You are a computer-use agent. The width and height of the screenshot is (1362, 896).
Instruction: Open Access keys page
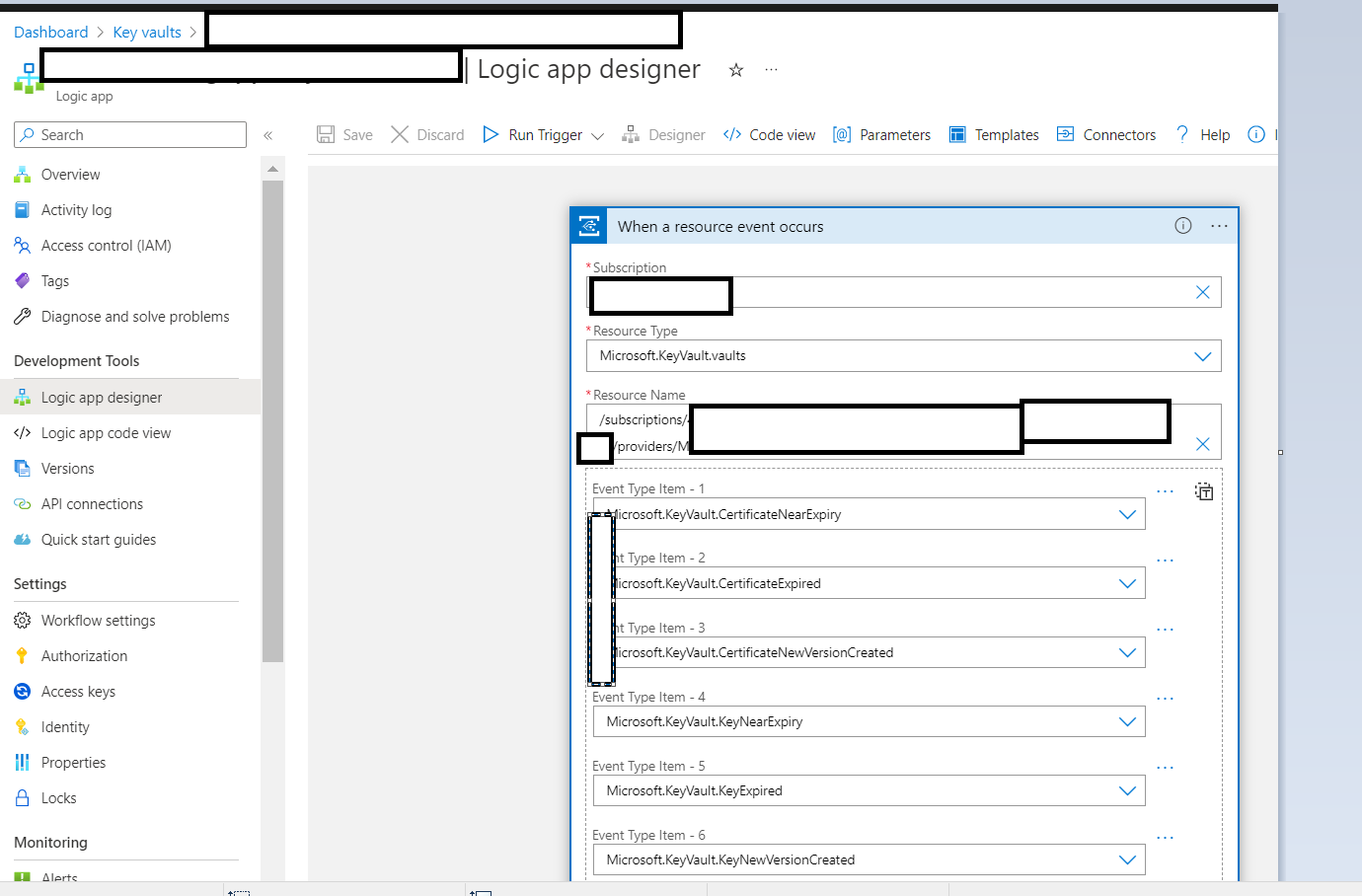point(78,692)
